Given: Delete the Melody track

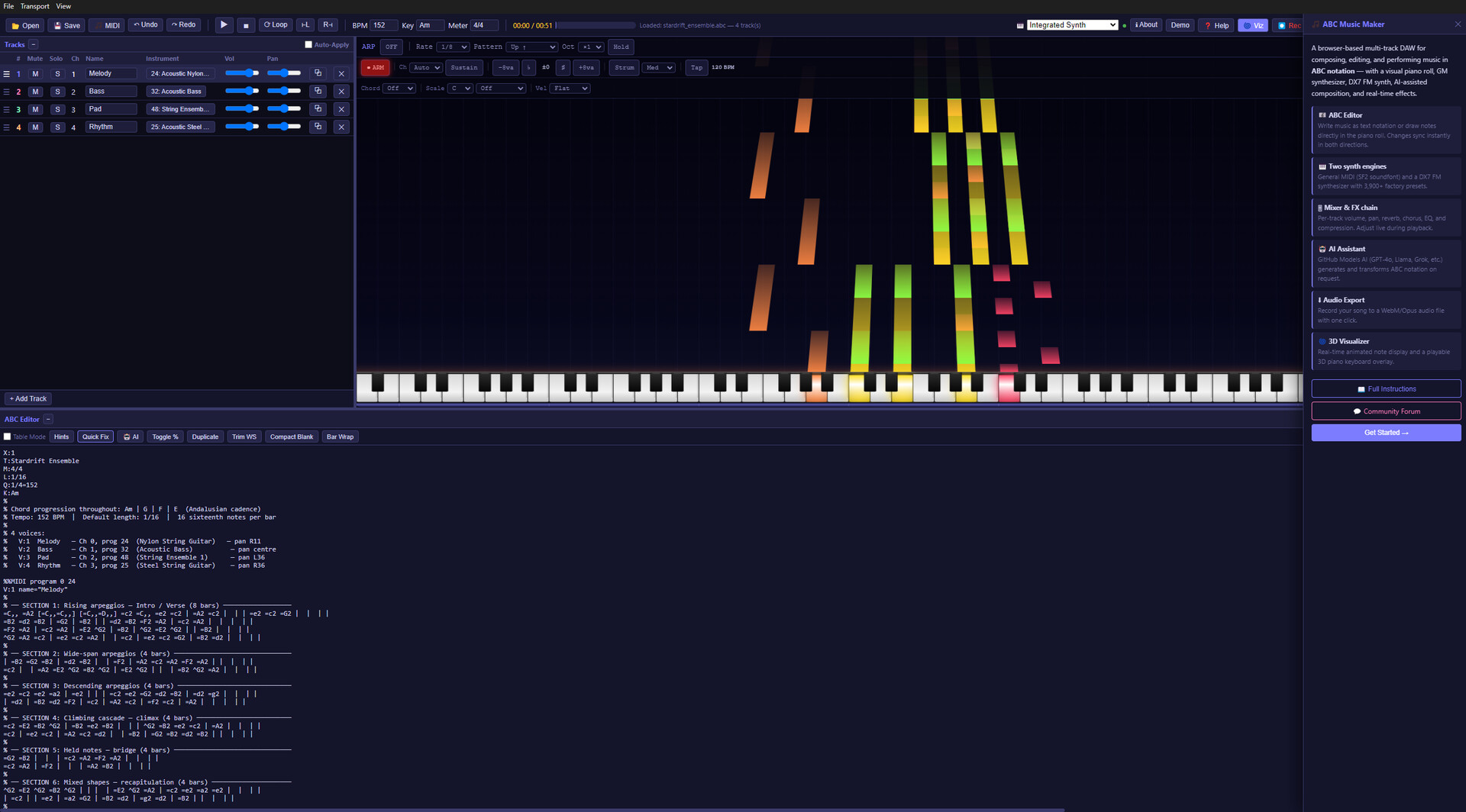Looking at the screenshot, I should pyautogui.click(x=341, y=73).
